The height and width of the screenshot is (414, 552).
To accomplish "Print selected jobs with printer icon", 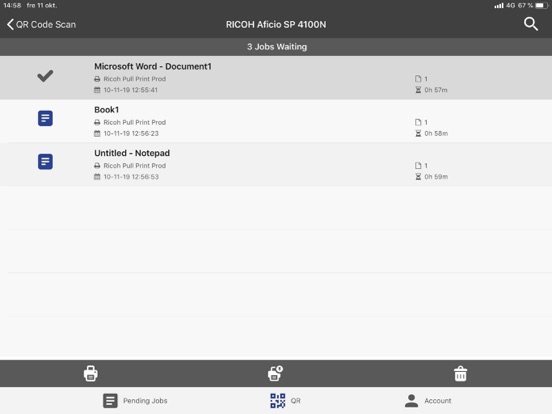I will pos(91,374).
